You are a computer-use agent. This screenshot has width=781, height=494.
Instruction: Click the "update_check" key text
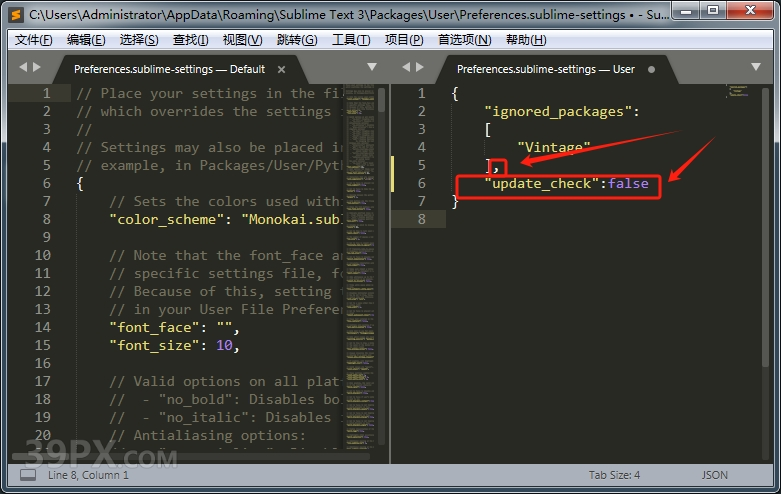point(542,184)
